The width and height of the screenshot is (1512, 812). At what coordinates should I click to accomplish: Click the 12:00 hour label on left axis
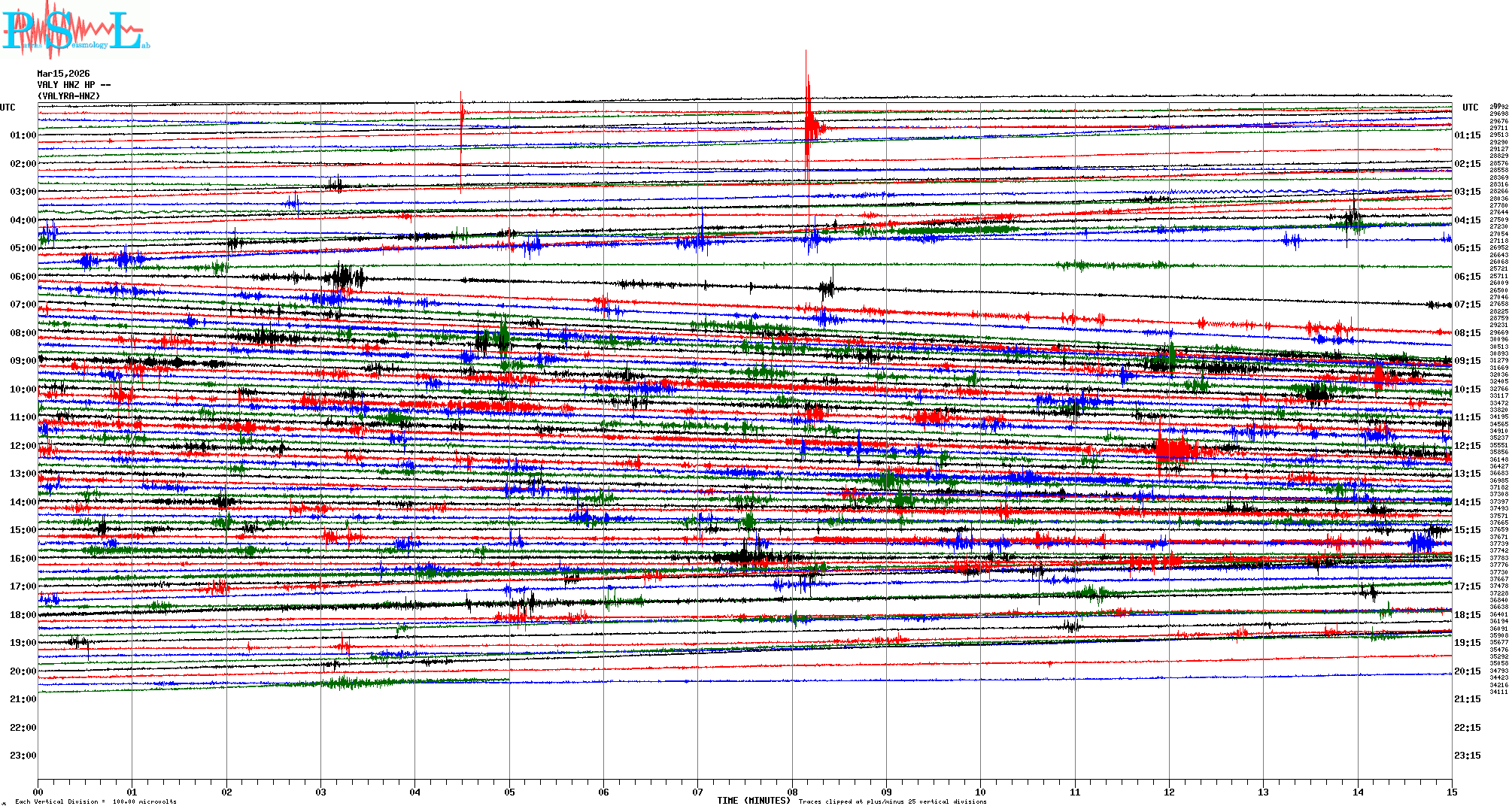pyautogui.click(x=23, y=446)
